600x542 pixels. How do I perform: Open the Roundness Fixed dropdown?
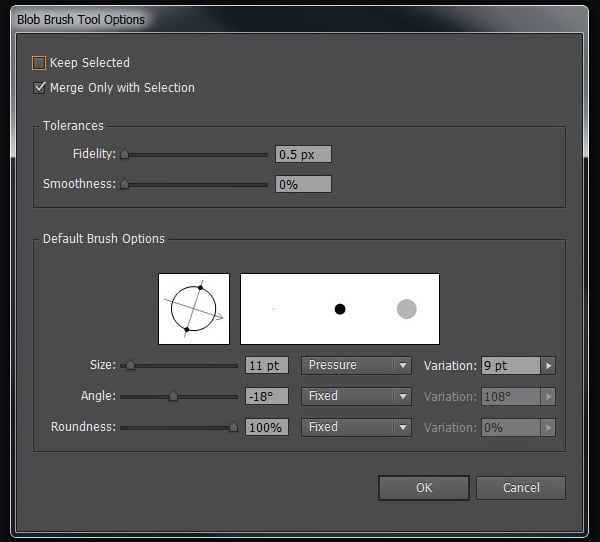[356, 427]
